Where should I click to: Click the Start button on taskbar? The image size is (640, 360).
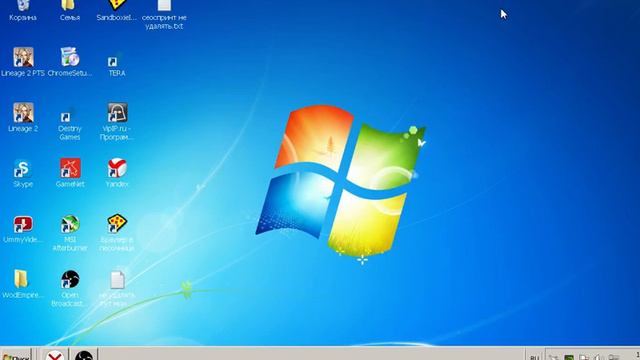(16, 354)
